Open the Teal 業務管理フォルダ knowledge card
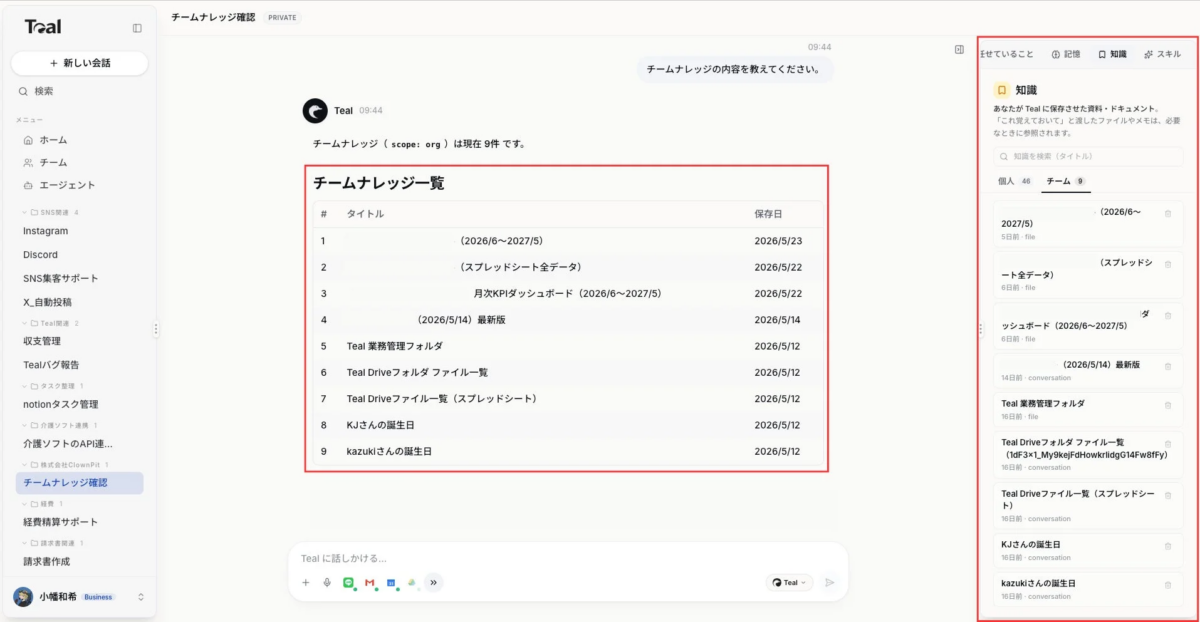The image size is (1200, 622). click(x=1088, y=409)
